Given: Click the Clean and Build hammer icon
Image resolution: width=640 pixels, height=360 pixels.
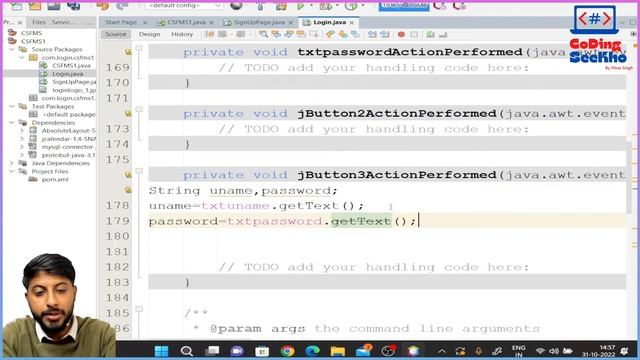Looking at the screenshot, I should pos(281,6).
